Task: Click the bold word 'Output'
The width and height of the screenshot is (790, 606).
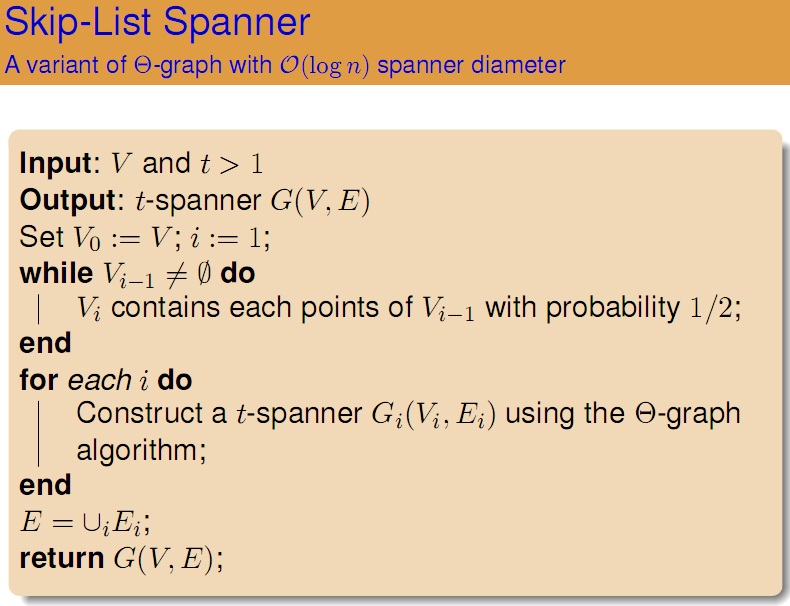Action: 65,200
